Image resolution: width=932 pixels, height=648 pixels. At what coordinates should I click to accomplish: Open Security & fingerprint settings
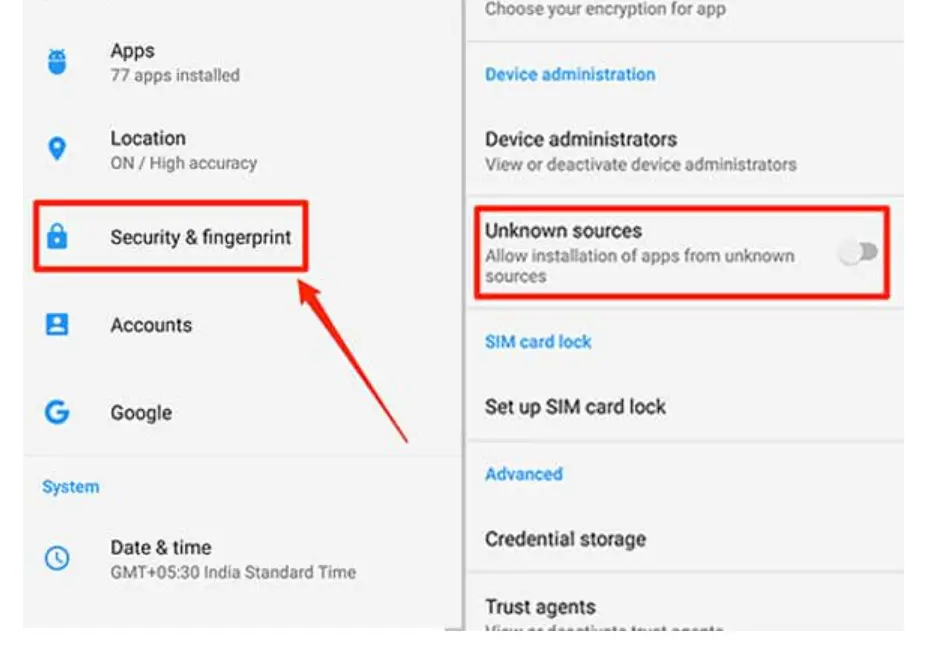click(x=171, y=237)
